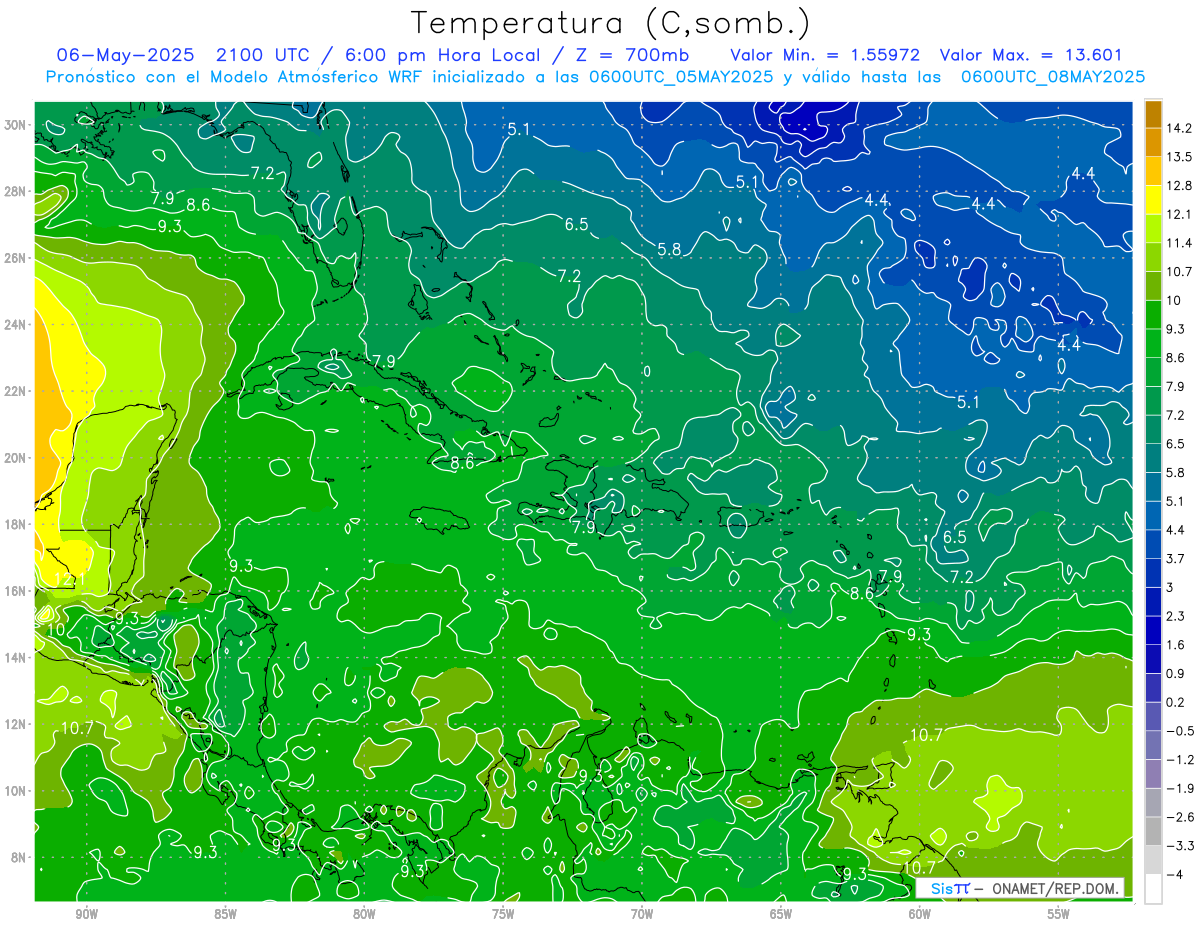Click the 30N latitude axis label

click(x=16, y=125)
